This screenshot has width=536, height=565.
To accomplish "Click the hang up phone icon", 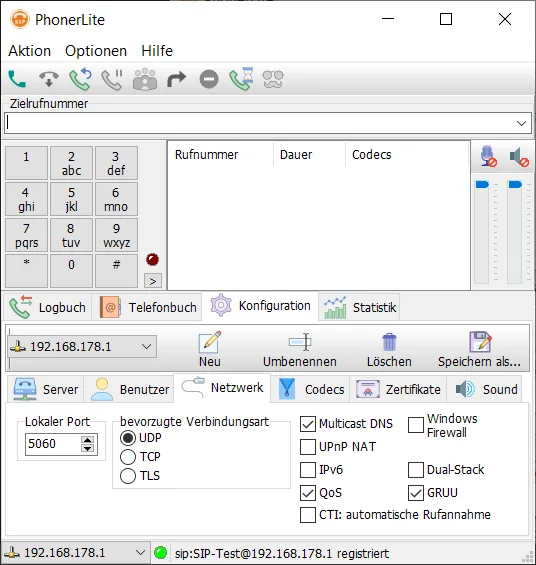I will pyautogui.click(x=49, y=79).
